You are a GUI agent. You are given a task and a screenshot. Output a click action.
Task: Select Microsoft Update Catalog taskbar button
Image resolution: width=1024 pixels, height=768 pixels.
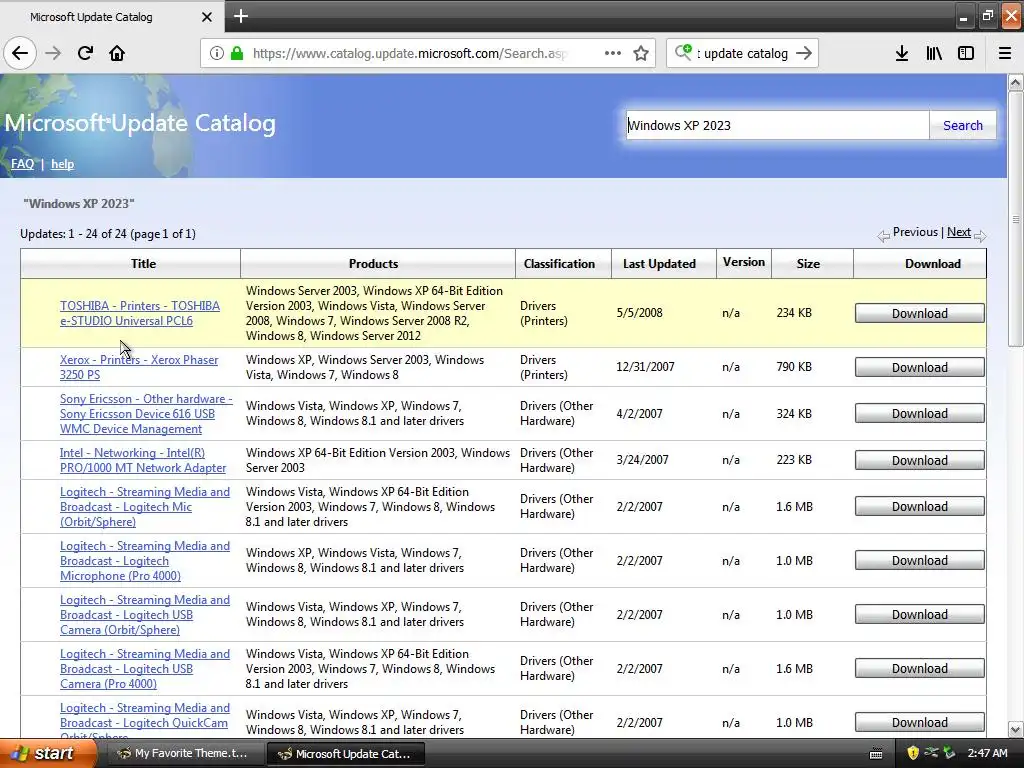coord(345,754)
